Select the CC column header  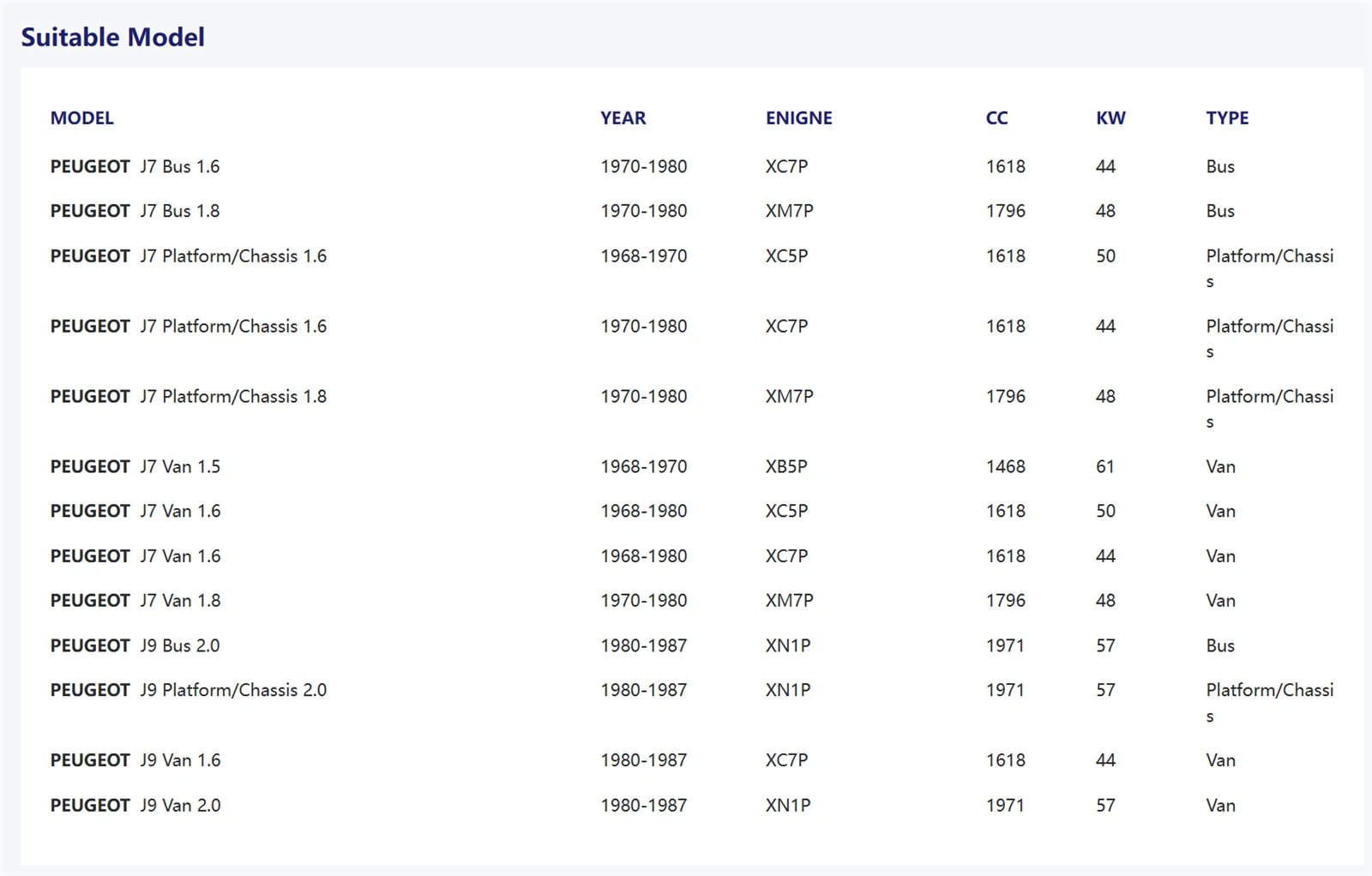pos(997,118)
